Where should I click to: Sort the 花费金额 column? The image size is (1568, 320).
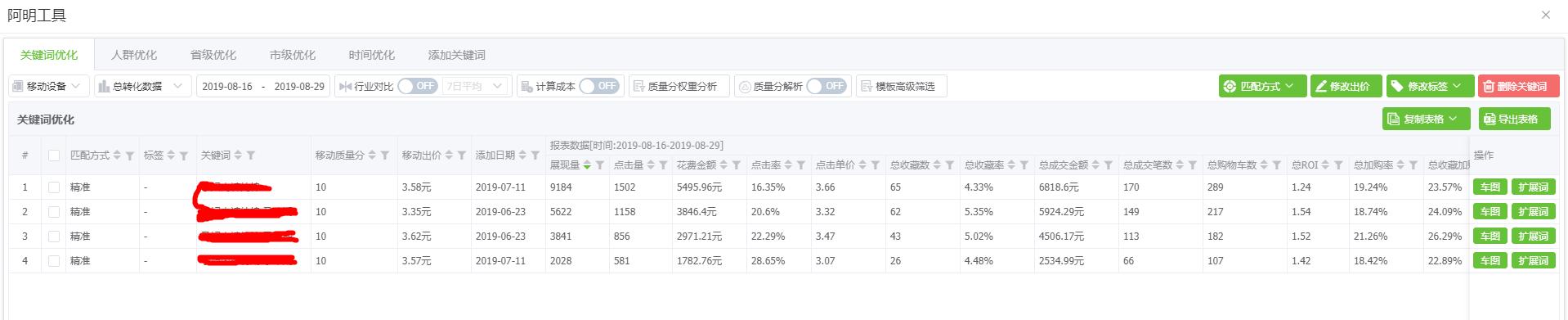724,165
